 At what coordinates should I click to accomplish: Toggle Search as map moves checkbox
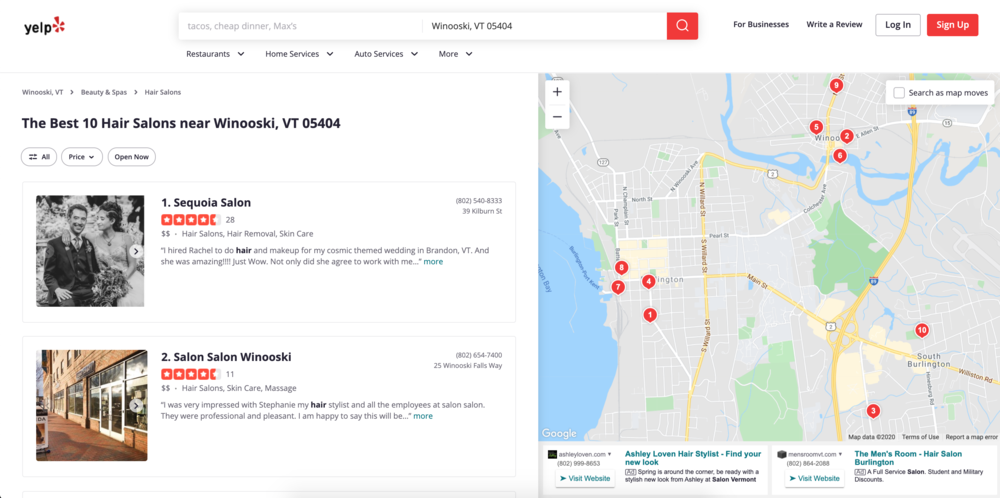pyautogui.click(x=899, y=93)
